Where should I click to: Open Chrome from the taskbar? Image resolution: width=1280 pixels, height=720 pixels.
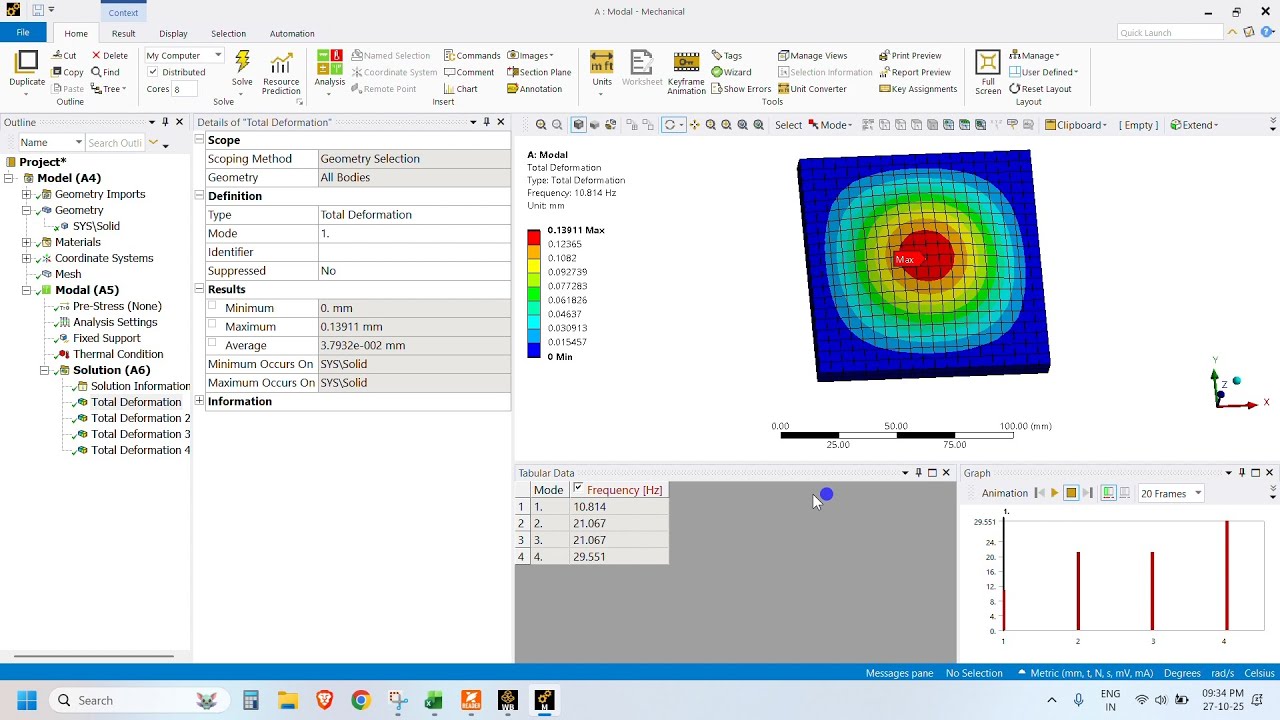(361, 700)
